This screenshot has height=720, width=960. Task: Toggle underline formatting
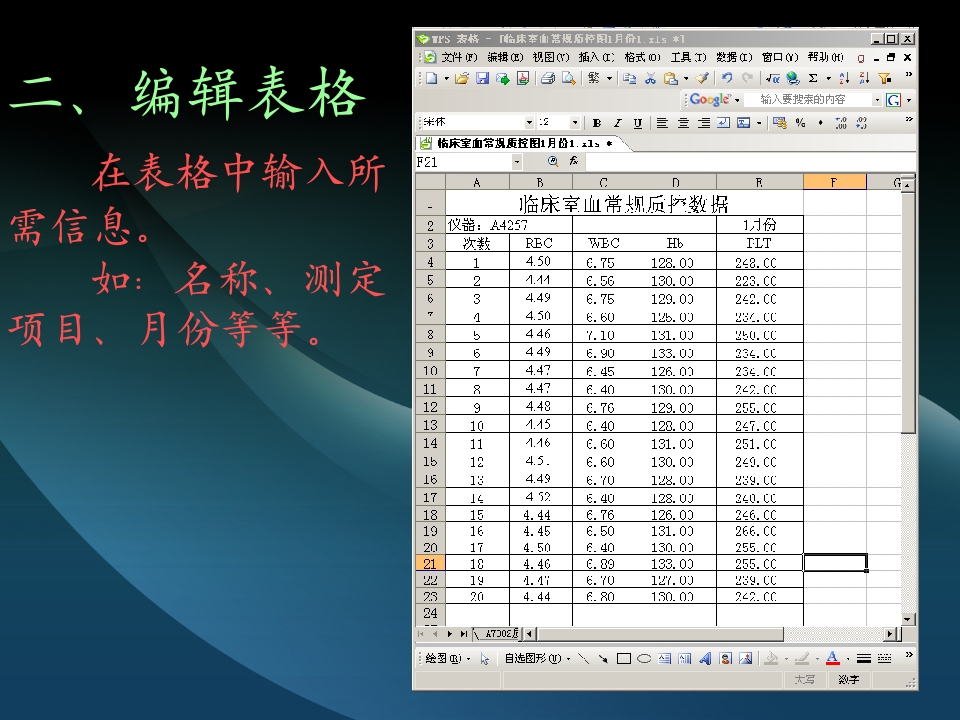[x=637, y=122]
